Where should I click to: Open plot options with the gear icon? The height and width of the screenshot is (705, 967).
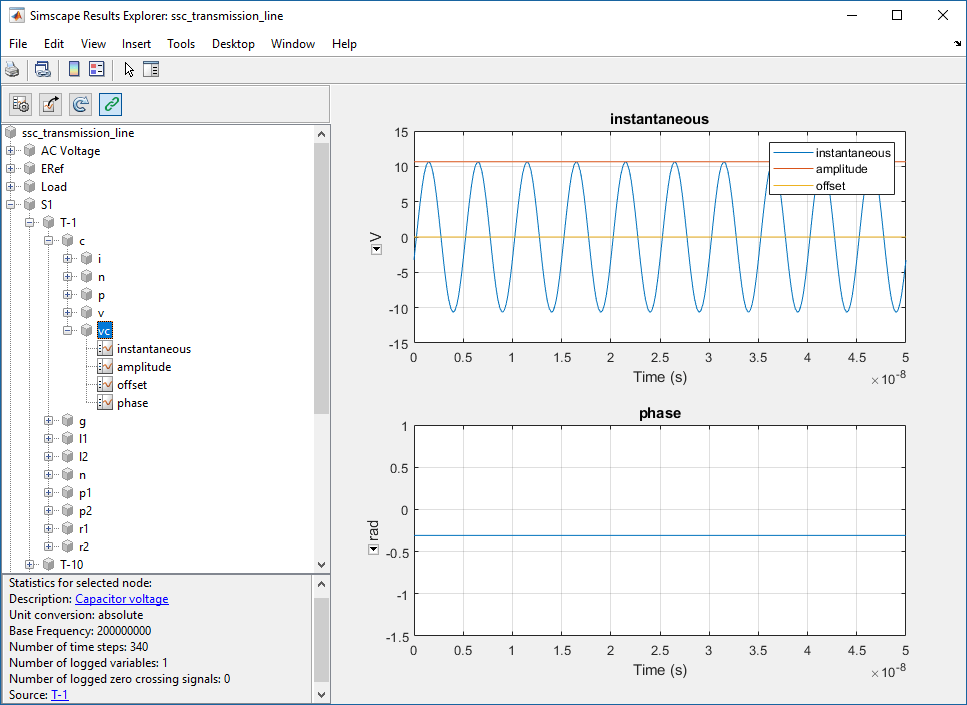click(21, 103)
